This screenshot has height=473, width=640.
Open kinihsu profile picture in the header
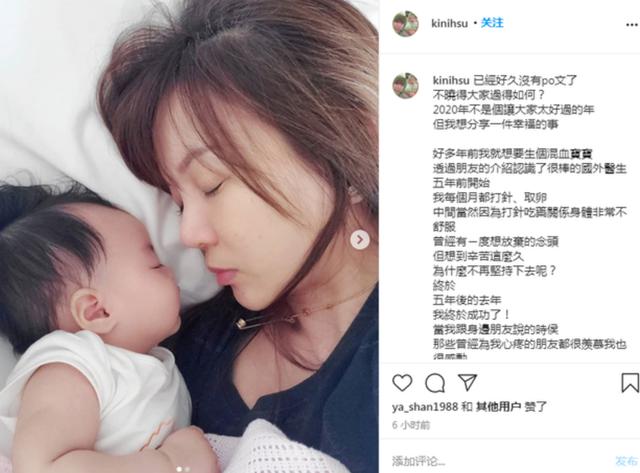point(405,24)
